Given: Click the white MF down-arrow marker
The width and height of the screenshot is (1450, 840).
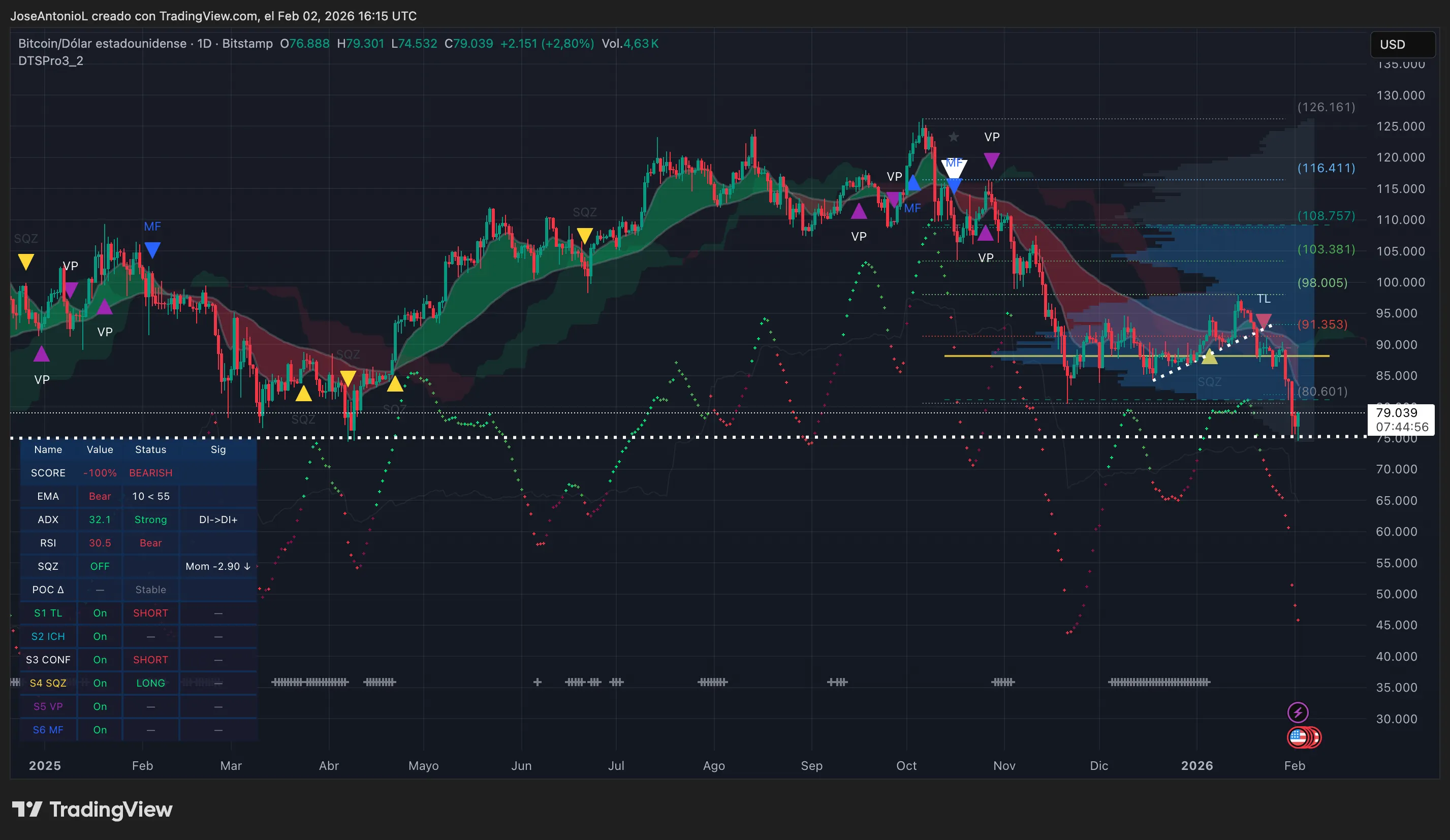Looking at the screenshot, I should pyautogui.click(x=954, y=168).
